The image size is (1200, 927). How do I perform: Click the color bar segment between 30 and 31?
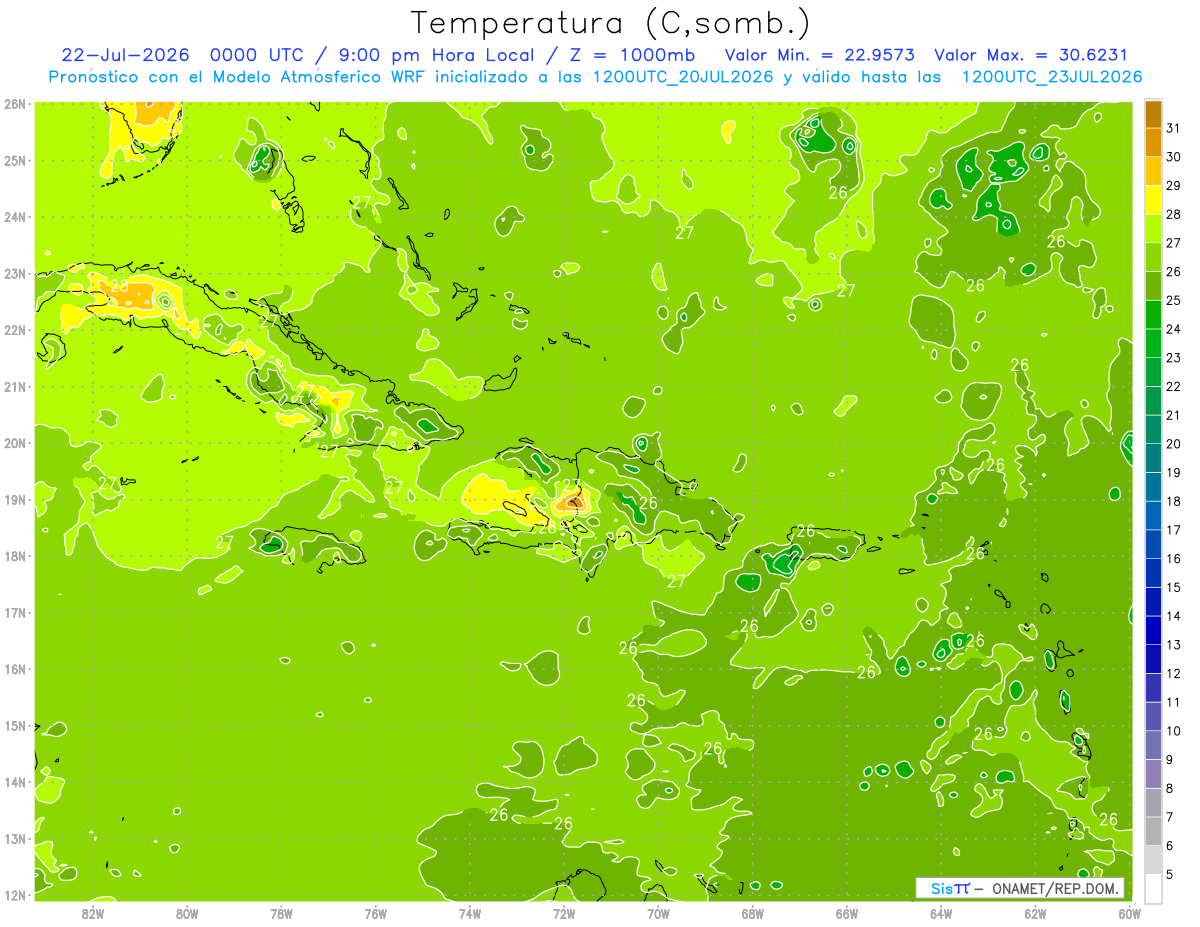(1152, 142)
